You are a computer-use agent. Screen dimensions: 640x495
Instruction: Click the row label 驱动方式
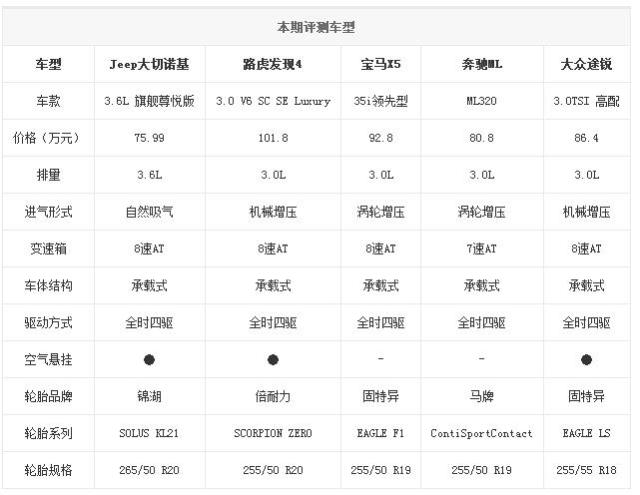(x=48, y=323)
